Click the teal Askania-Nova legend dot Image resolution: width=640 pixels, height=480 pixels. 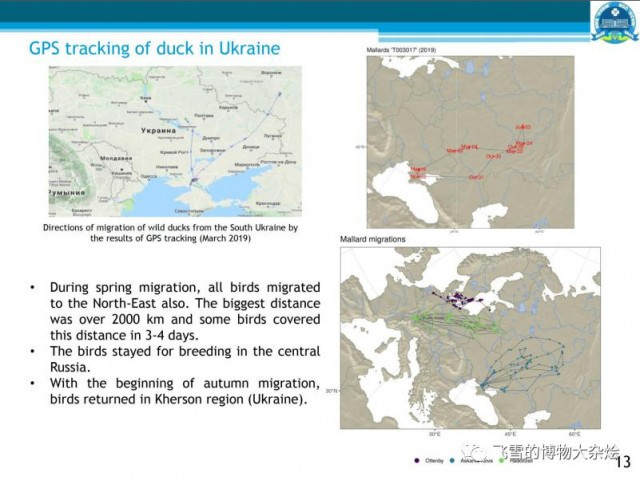click(452, 460)
